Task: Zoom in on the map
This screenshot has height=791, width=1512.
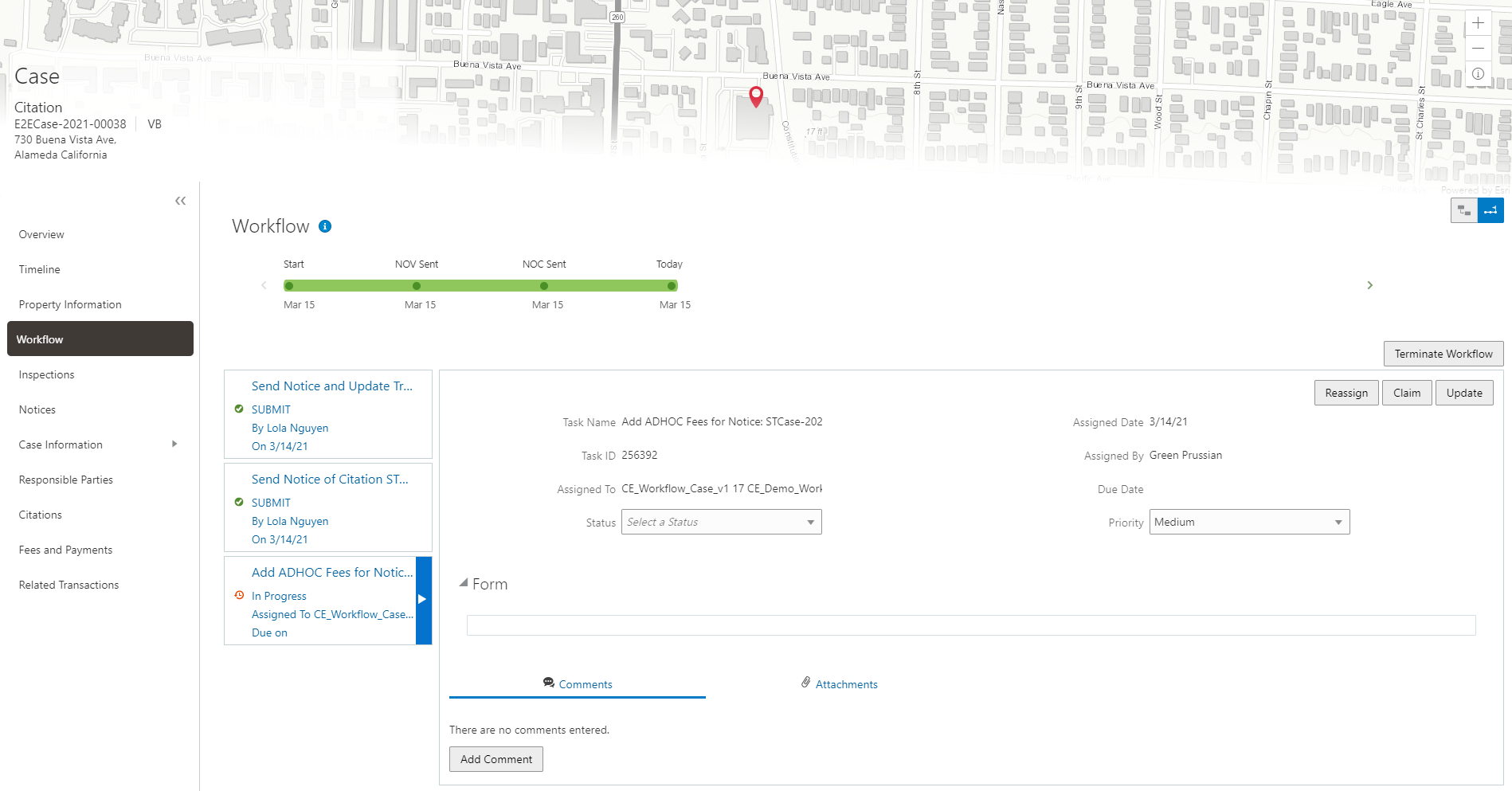Action: (x=1478, y=22)
